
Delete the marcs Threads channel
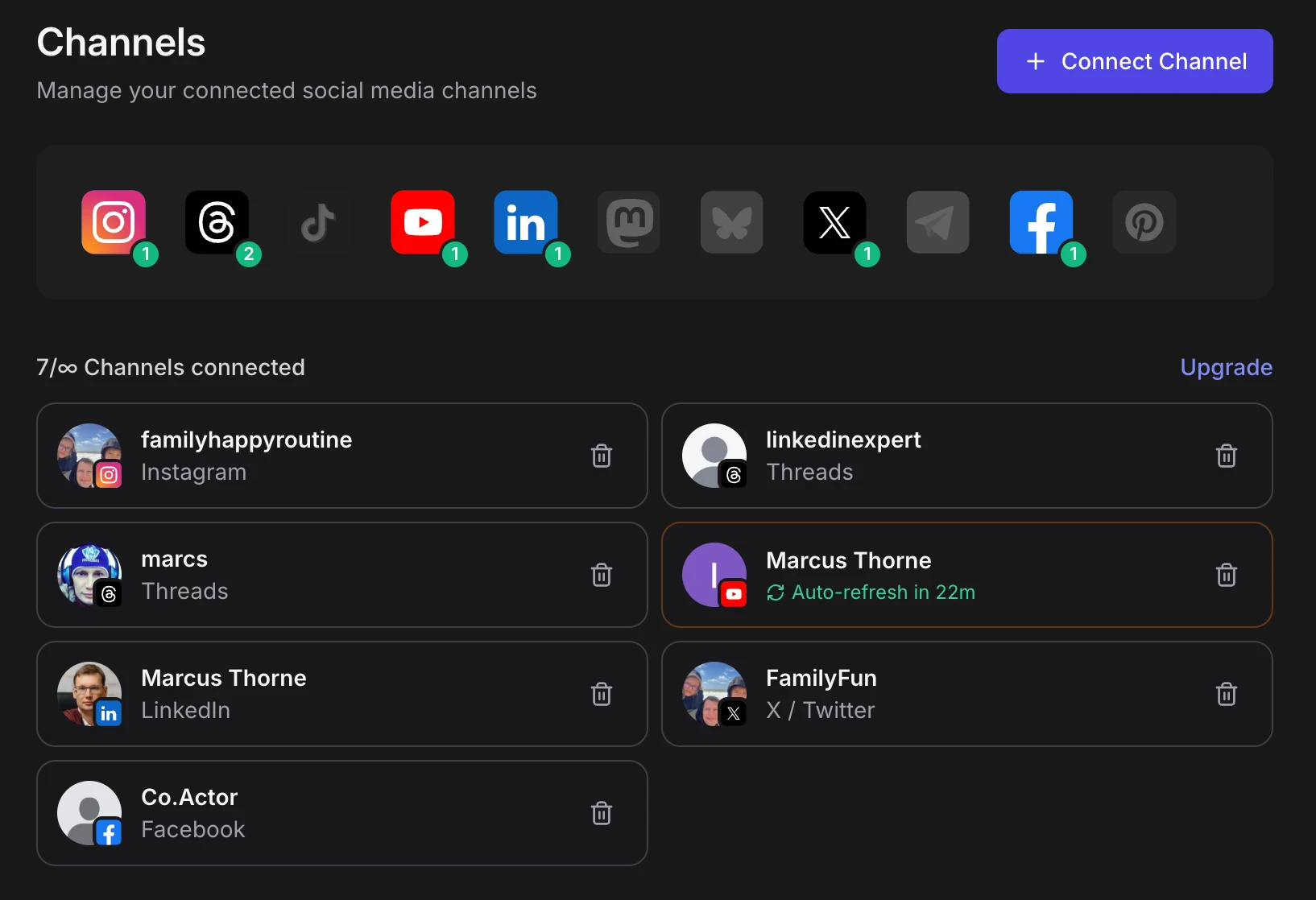click(x=602, y=575)
